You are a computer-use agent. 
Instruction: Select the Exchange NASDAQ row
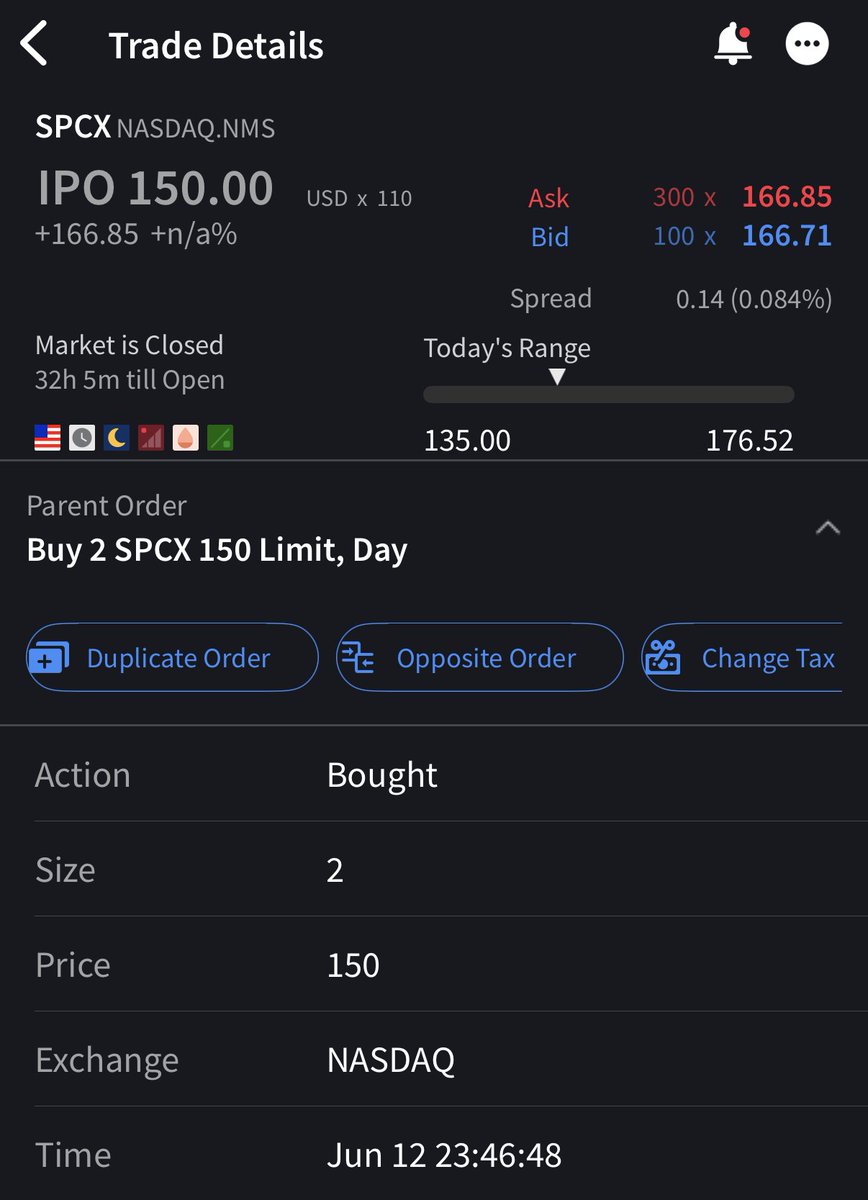click(434, 1059)
